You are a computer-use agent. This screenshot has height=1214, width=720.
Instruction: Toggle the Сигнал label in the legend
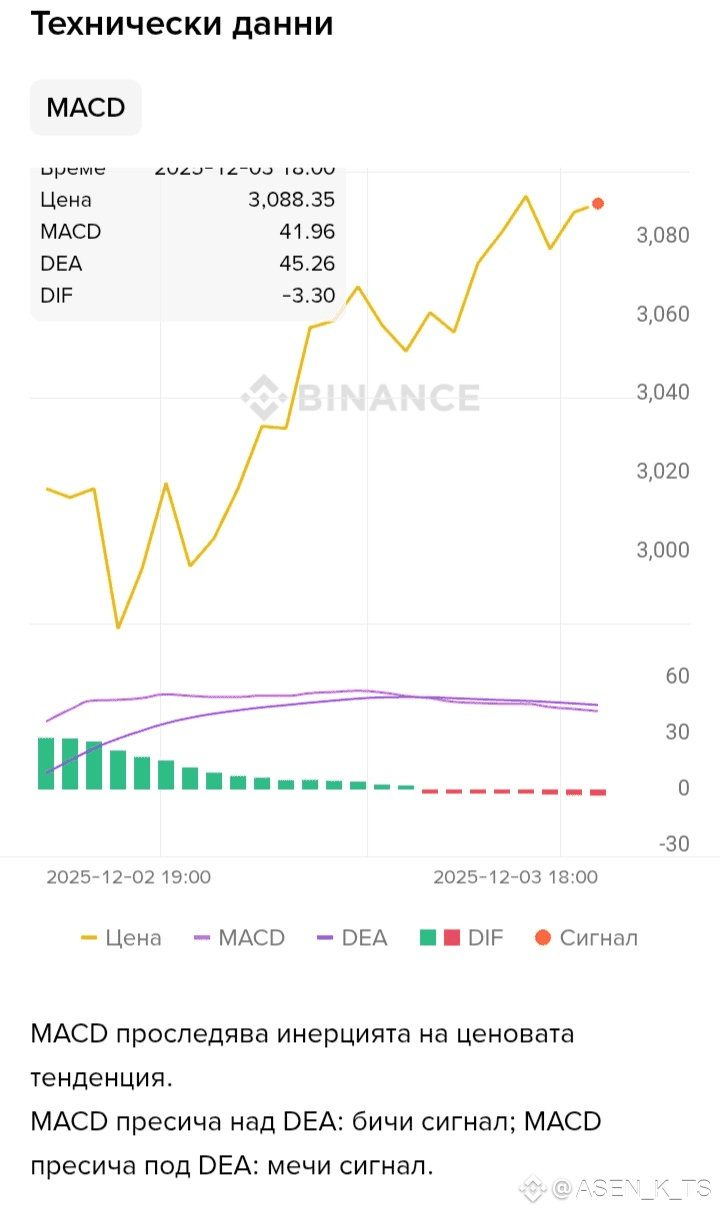[598, 938]
